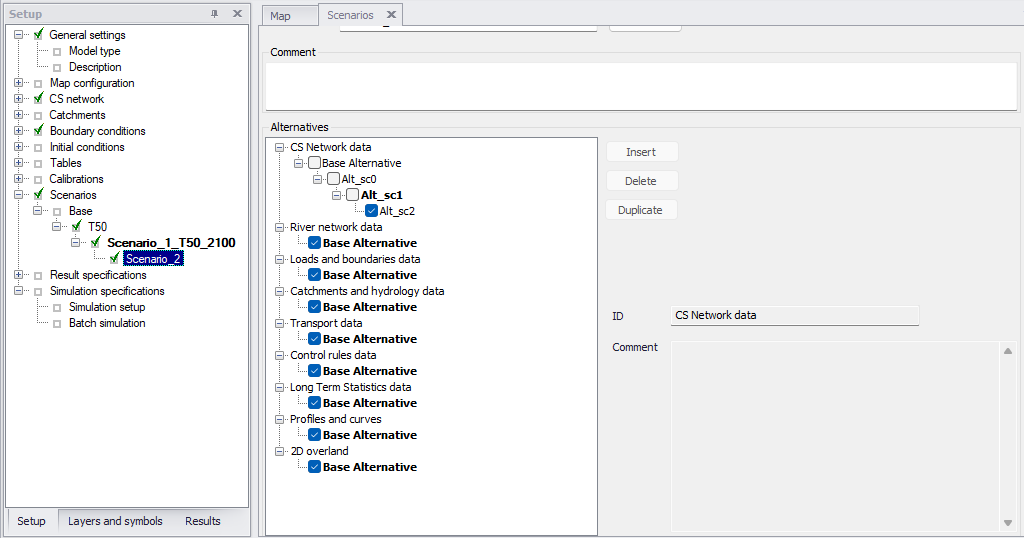Open Batch simulation tree item
1024x538 pixels.
[107, 323]
